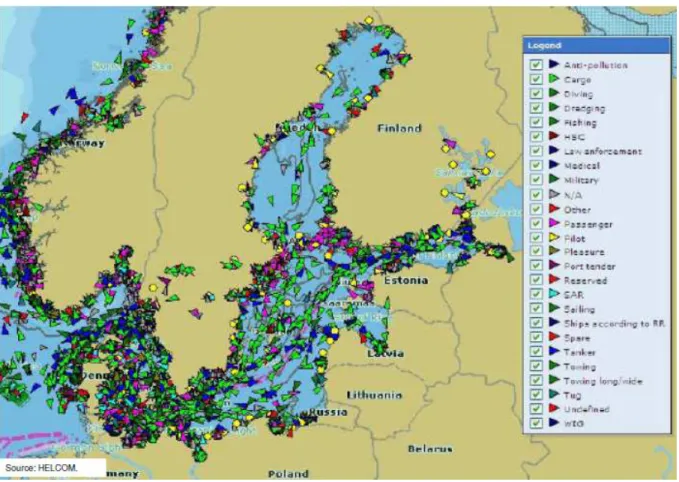Click the N/A gray legend icon

click(x=554, y=194)
